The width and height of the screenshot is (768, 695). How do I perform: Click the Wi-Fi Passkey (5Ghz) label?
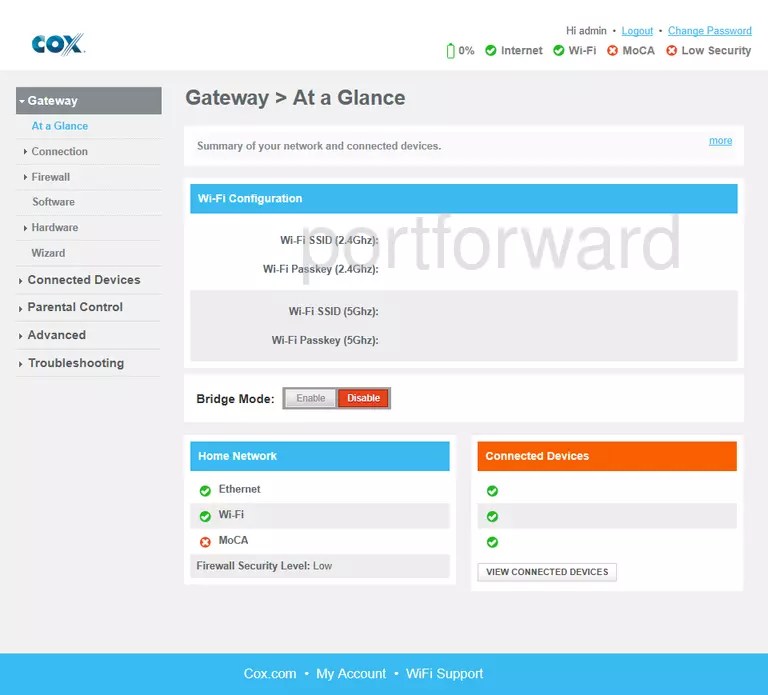coord(325,340)
